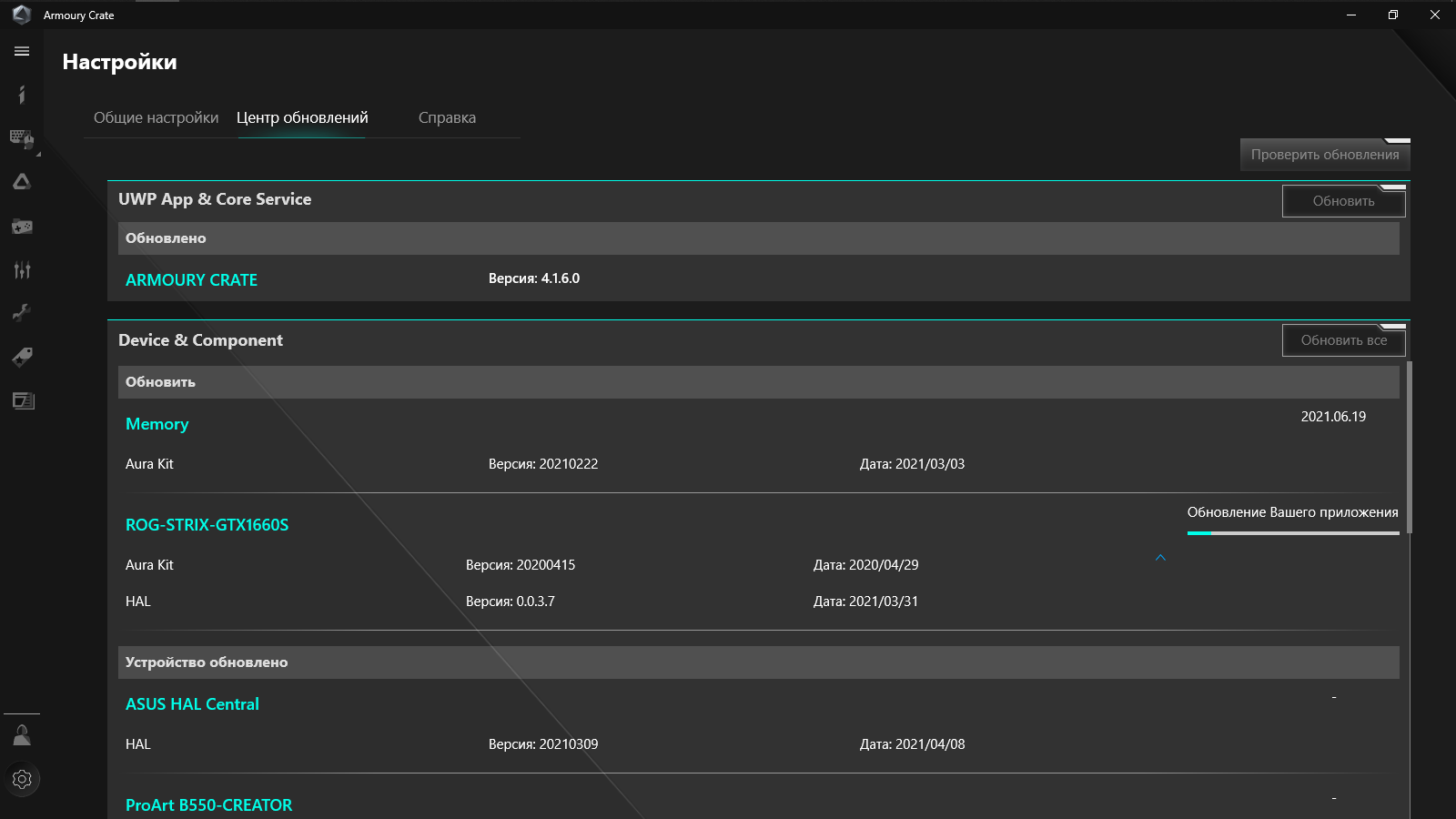Click the Aura Kit label under Memory
Screen dimensions: 1456x819
pos(149,464)
